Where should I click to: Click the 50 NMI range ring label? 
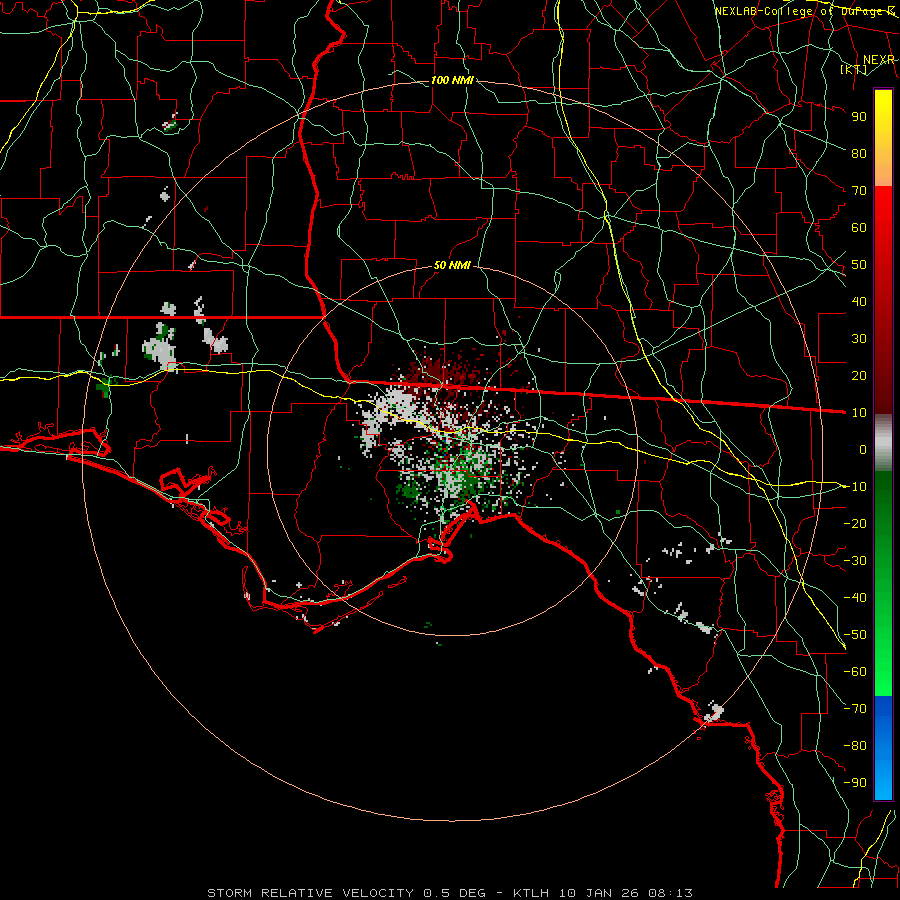click(452, 265)
